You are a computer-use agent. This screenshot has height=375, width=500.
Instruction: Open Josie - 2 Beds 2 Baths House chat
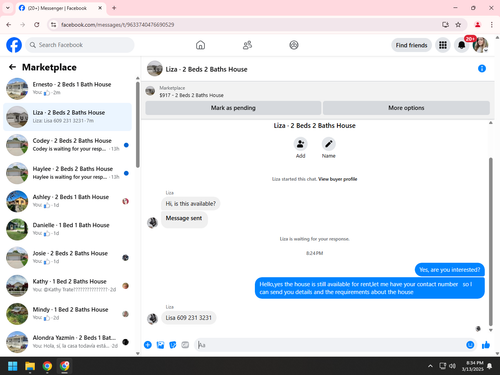[x=67, y=257]
